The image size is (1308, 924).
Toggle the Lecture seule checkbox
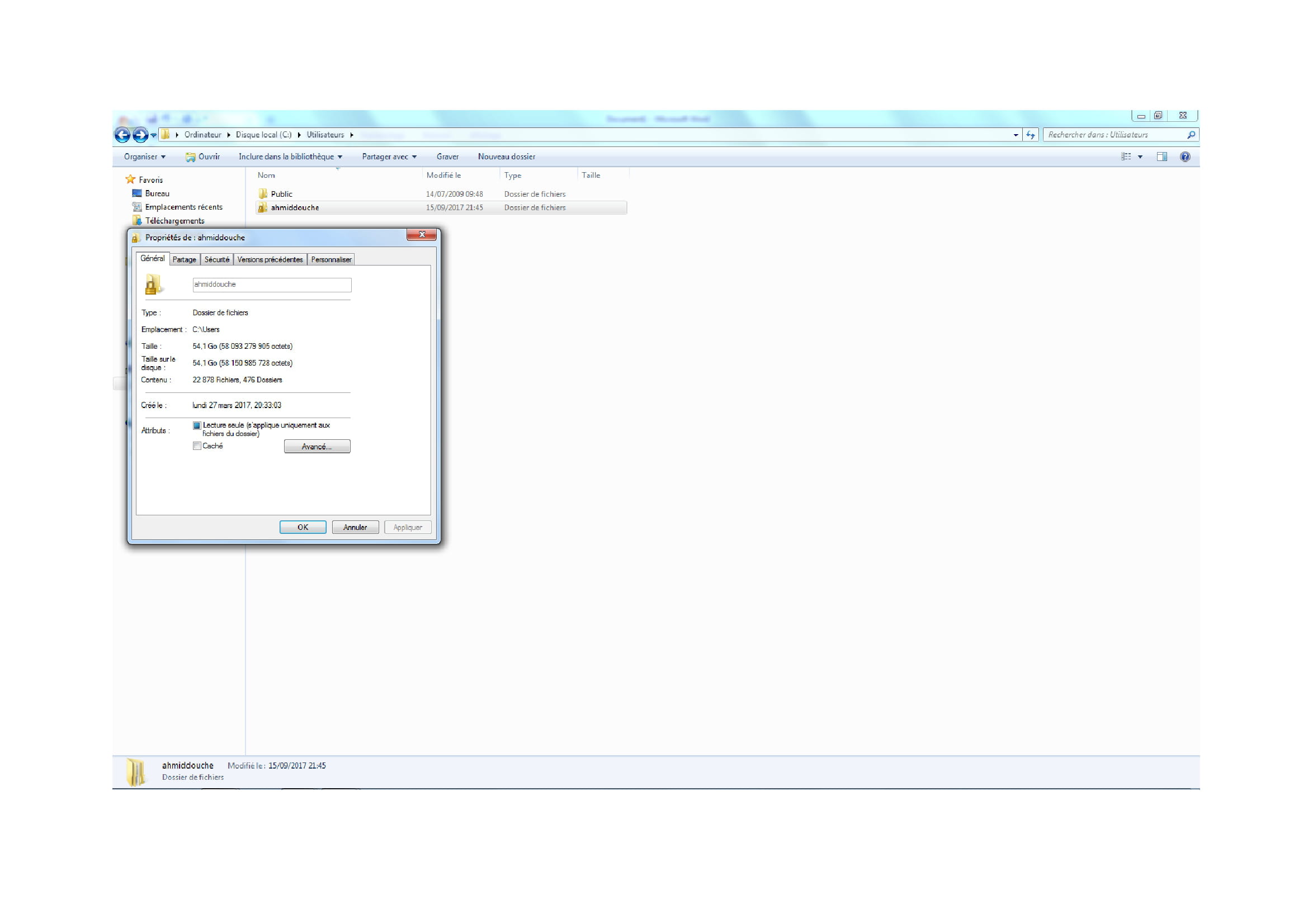(197, 426)
